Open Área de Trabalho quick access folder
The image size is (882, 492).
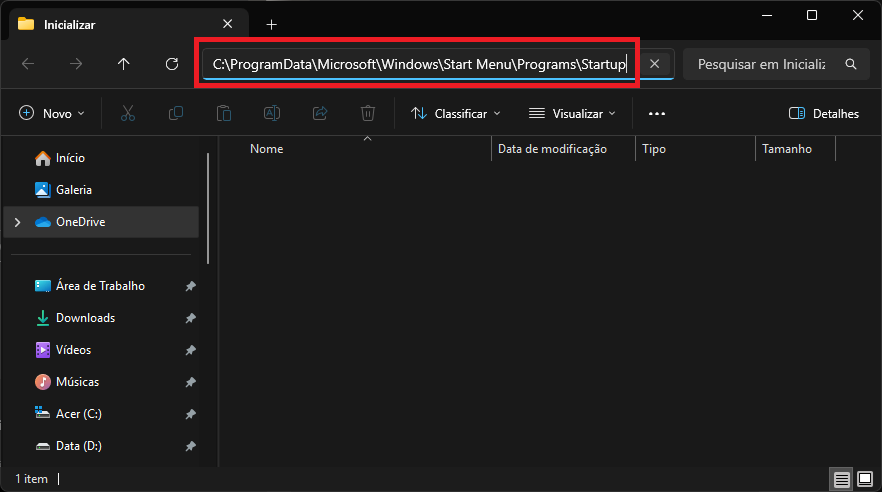click(x=101, y=286)
